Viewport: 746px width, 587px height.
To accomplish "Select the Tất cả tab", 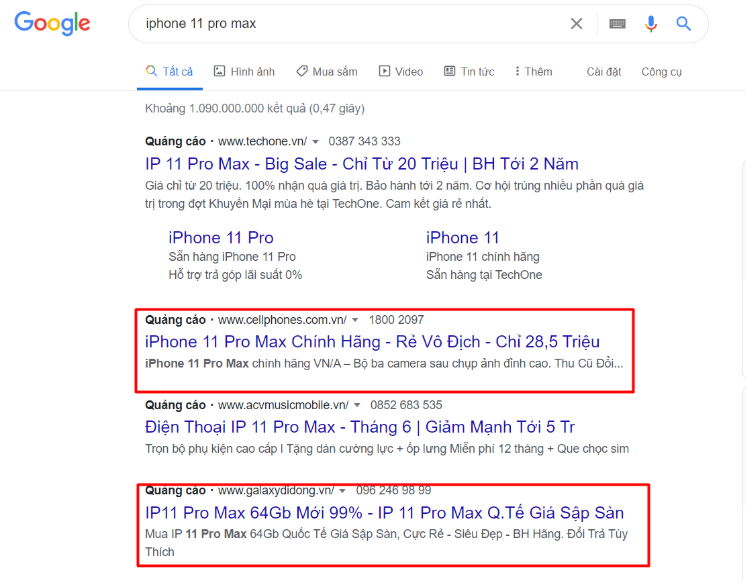I will click(170, 72).
